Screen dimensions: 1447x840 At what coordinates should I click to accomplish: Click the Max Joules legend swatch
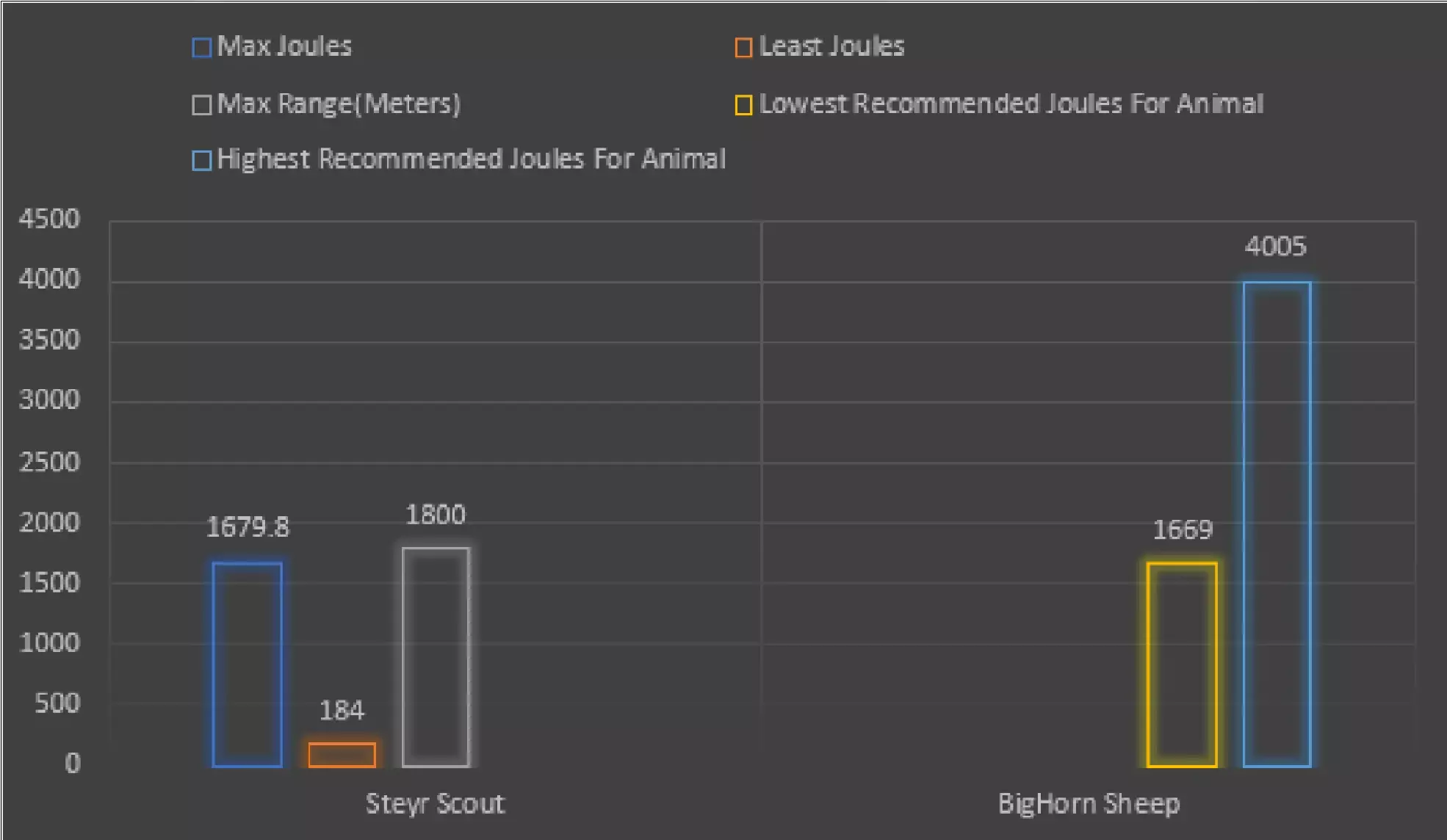click(201, 48)
